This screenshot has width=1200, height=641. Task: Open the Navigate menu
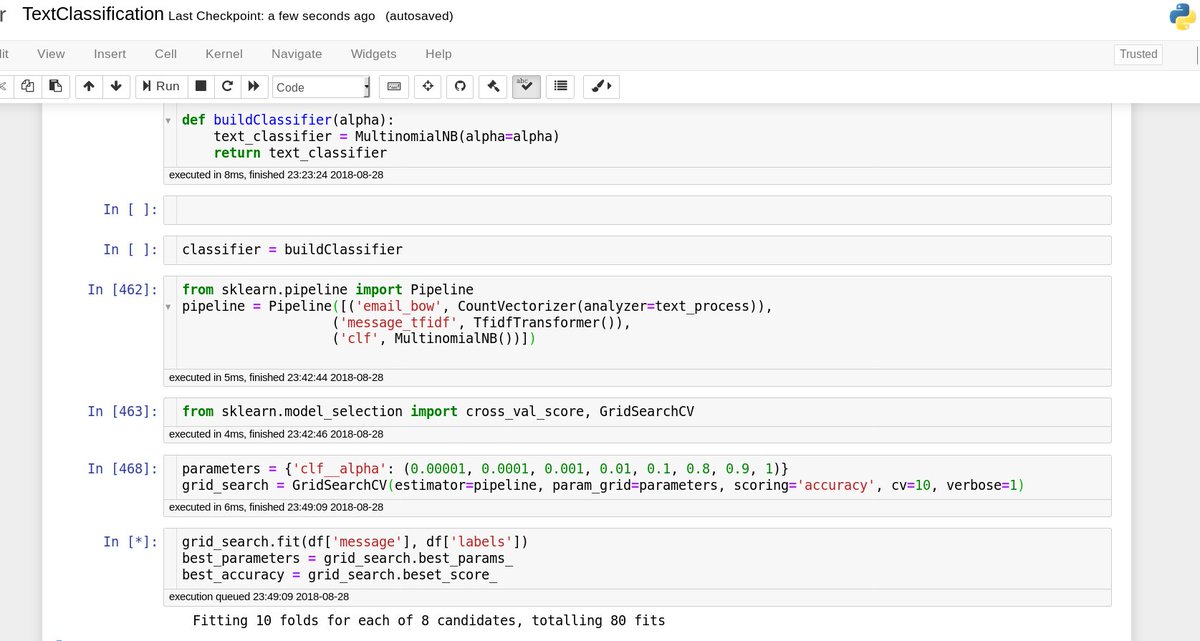pyautogui.click(x=297, y=54)
